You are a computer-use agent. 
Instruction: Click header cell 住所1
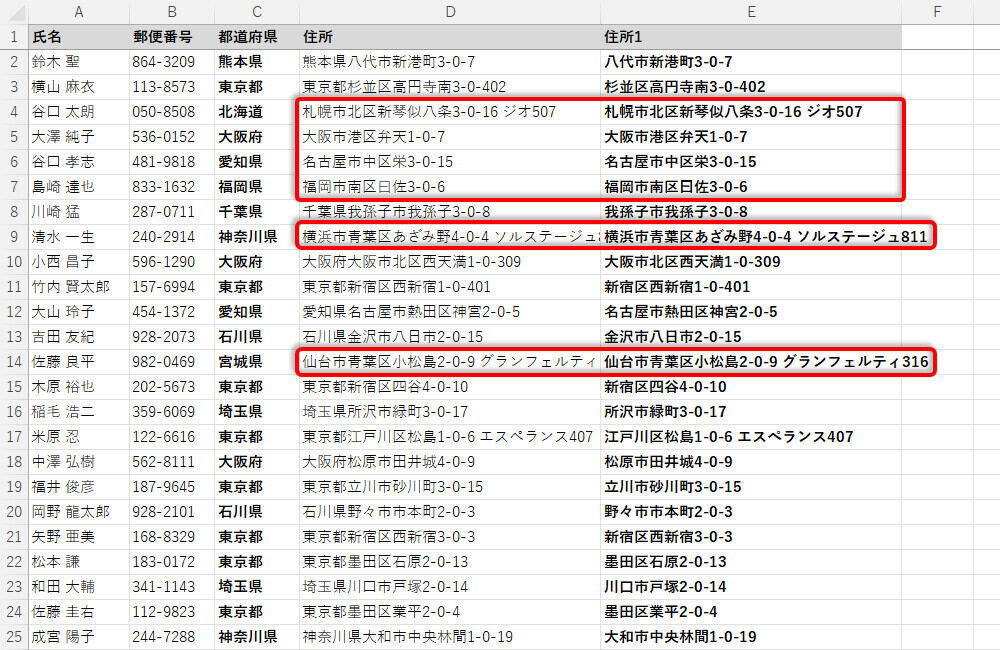coord(751,37)
